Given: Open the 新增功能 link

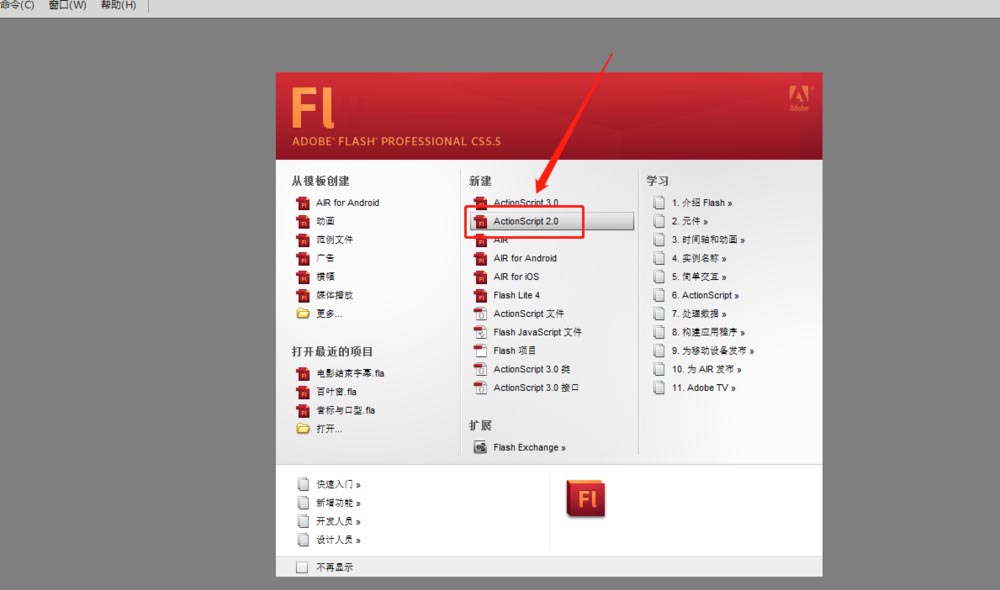Looking at the screenshot, I should tap(339, 503).
